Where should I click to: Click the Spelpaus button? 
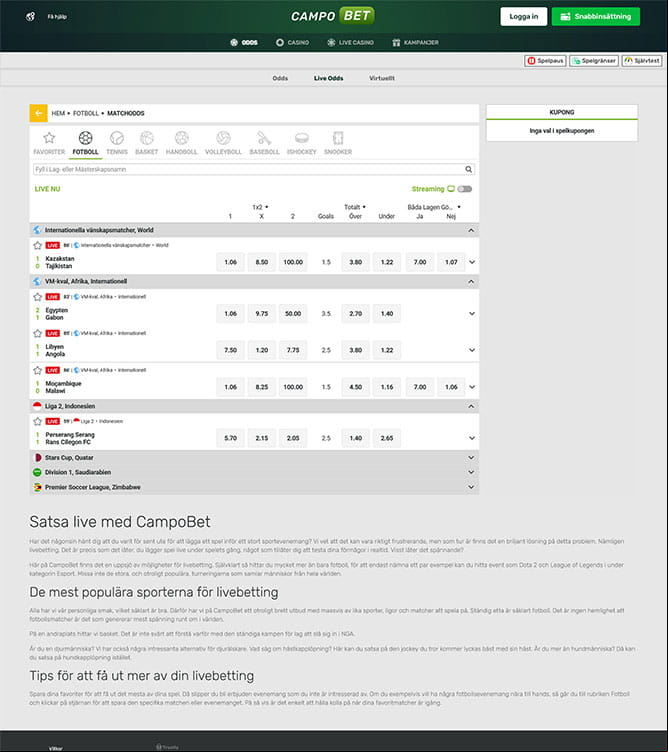click(x=545, y=61)
